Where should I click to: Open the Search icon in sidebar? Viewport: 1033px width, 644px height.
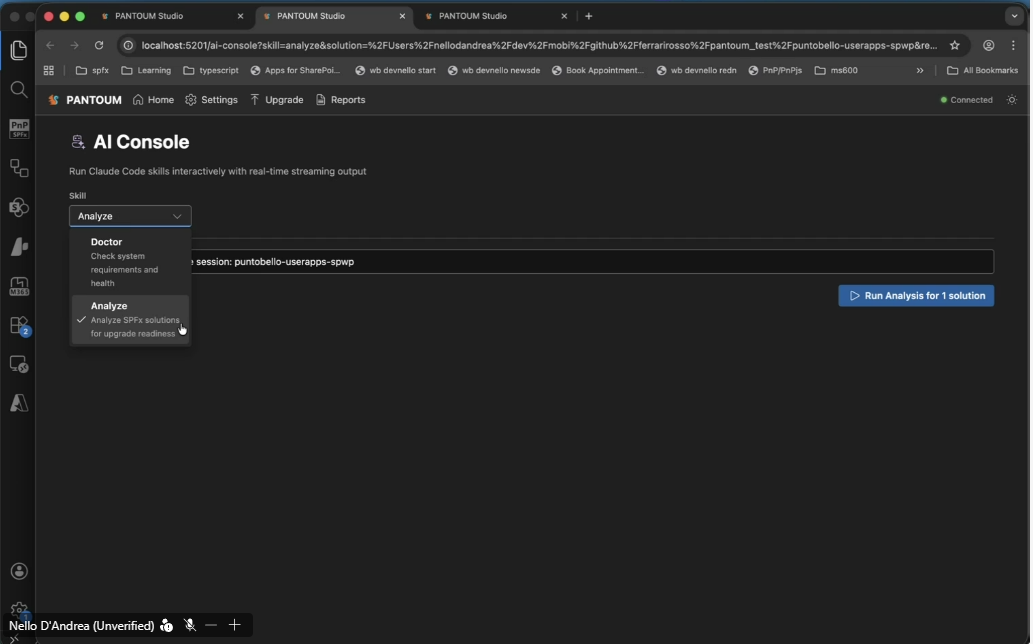pyautogui.click(x=18, y=90)
